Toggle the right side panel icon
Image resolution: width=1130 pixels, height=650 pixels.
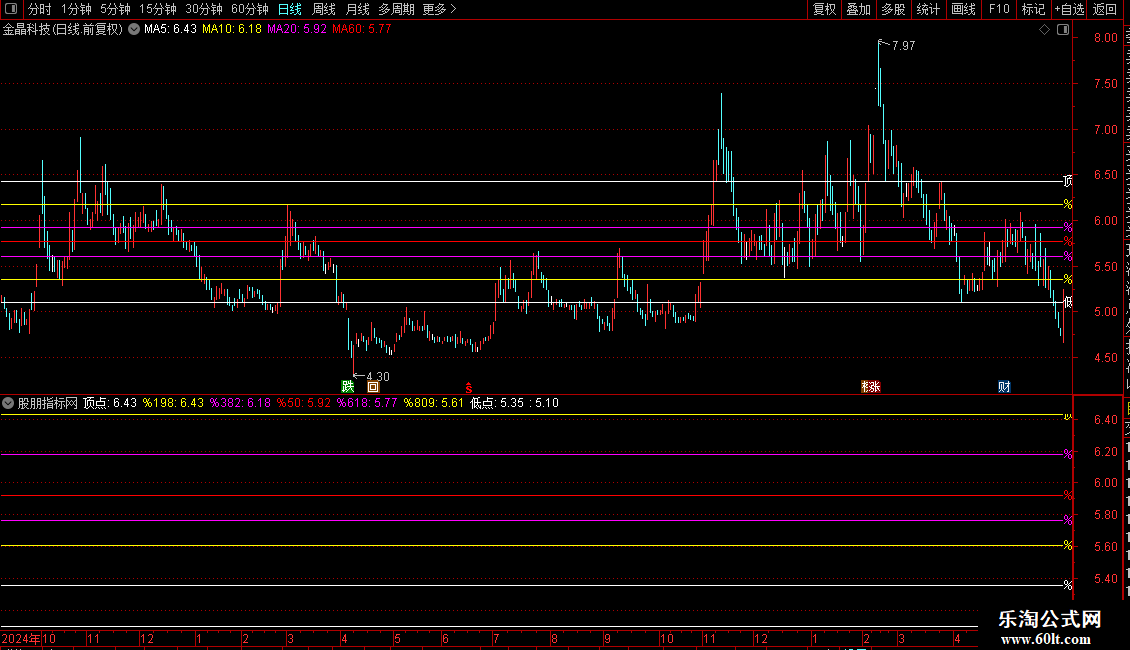click(1063, 30)
